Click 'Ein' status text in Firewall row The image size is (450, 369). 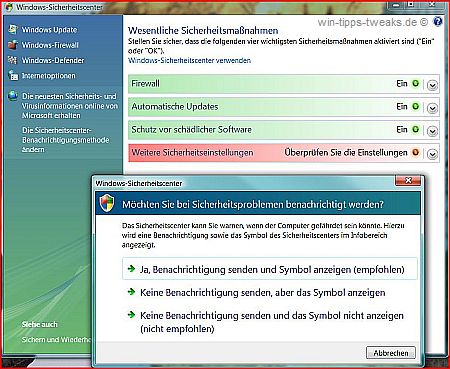coord(402,83)
